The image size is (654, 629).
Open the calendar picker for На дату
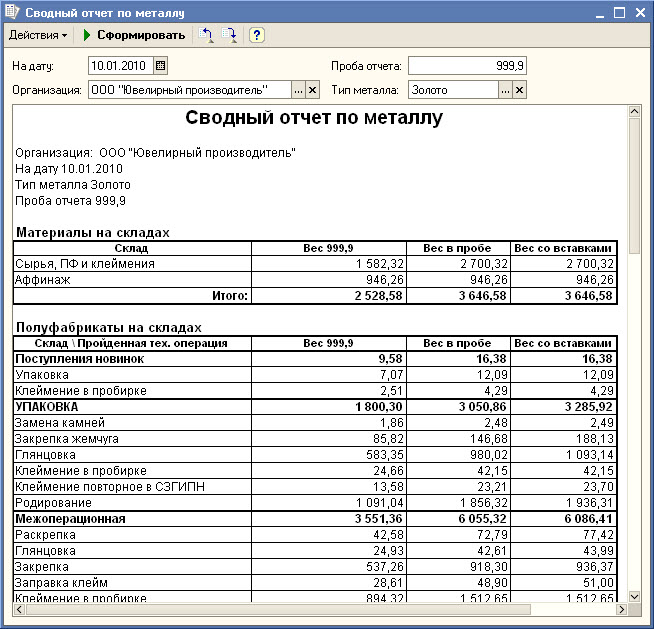160,66
